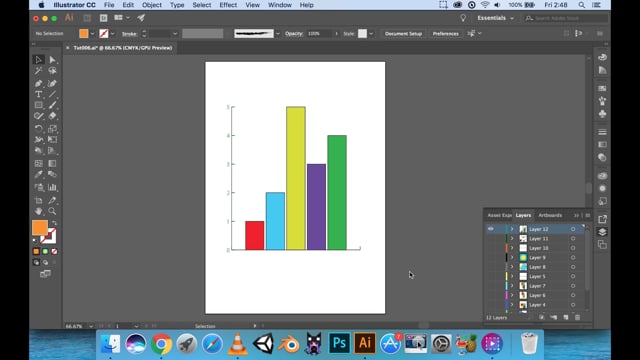The height and width of the screenshot is (360, 640).
Task: Open Photoshop from the Dock
Action: (x=339, y=343)
